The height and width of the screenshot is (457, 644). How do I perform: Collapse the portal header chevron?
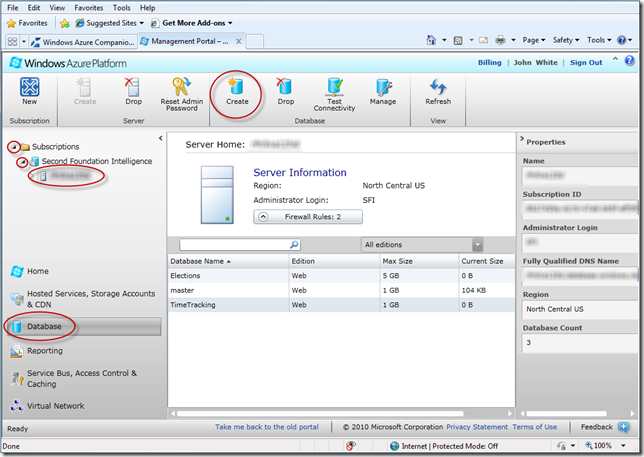click(615, 59)
